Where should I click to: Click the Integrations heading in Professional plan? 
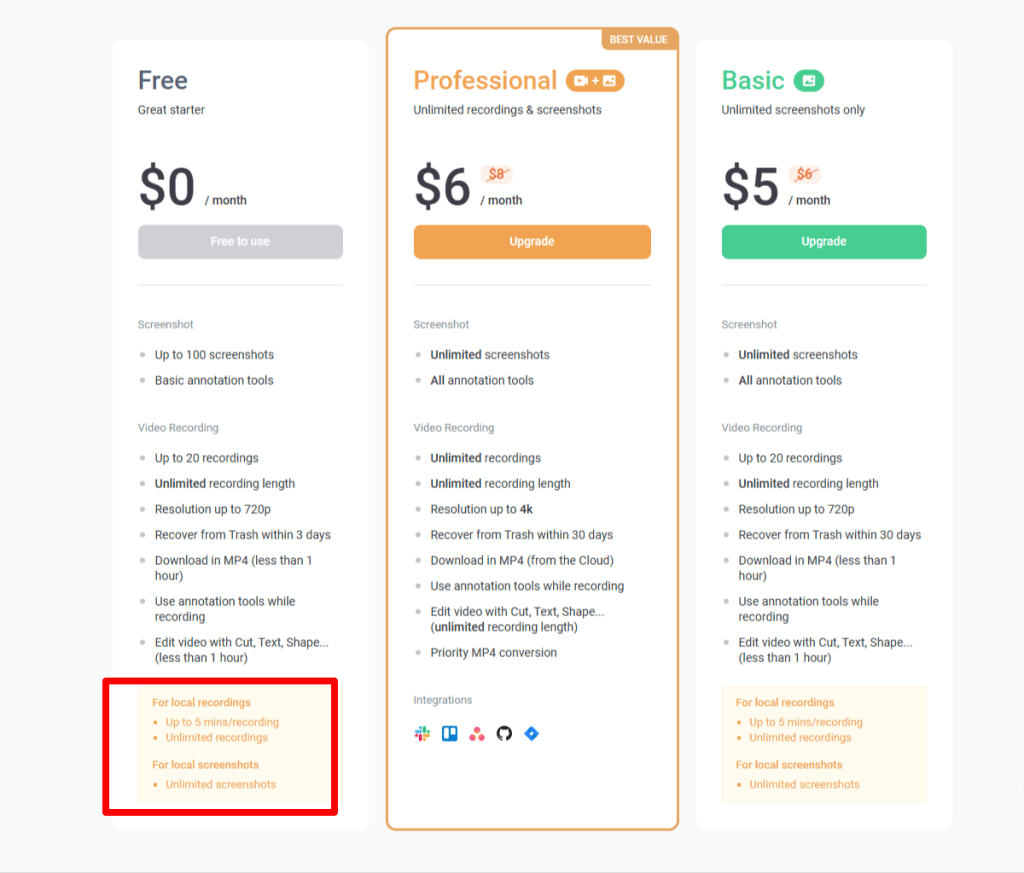[443, 700]
